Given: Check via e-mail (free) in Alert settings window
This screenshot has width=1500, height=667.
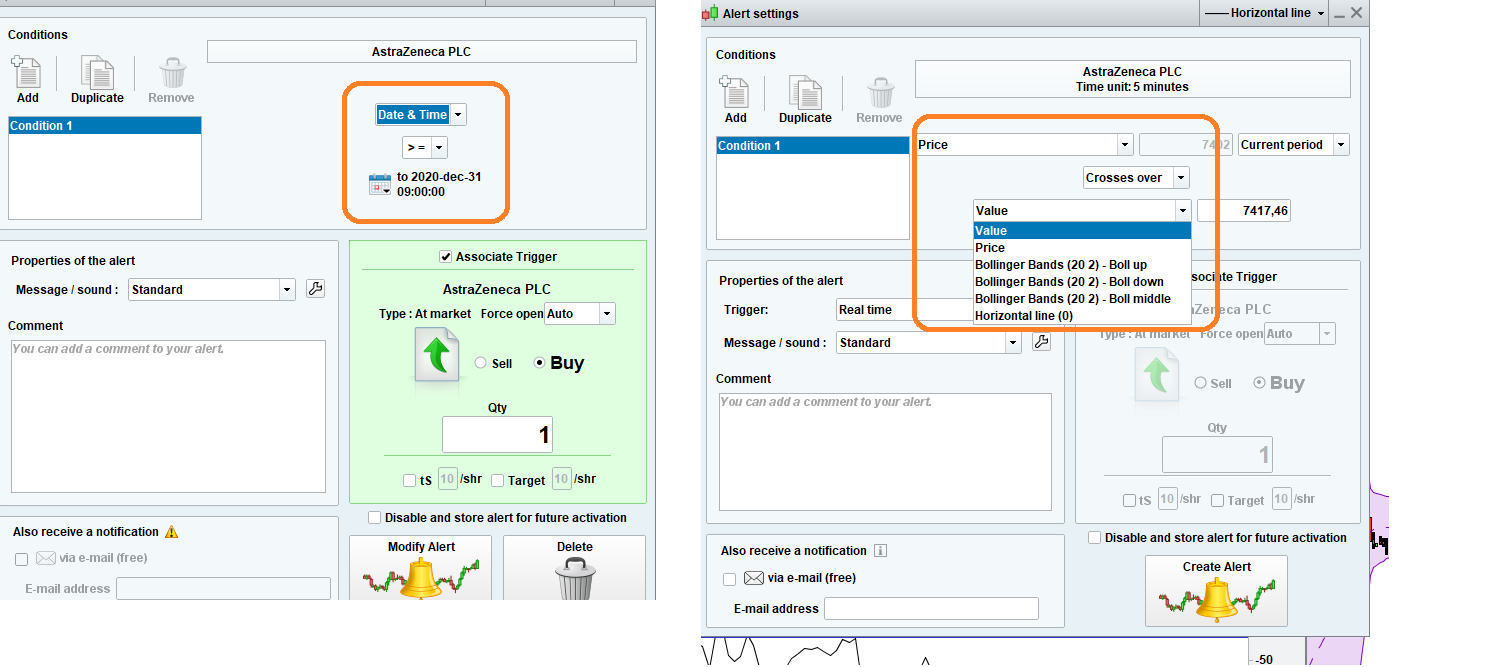Looking at the screenshot, I should (x=729, y=579).
